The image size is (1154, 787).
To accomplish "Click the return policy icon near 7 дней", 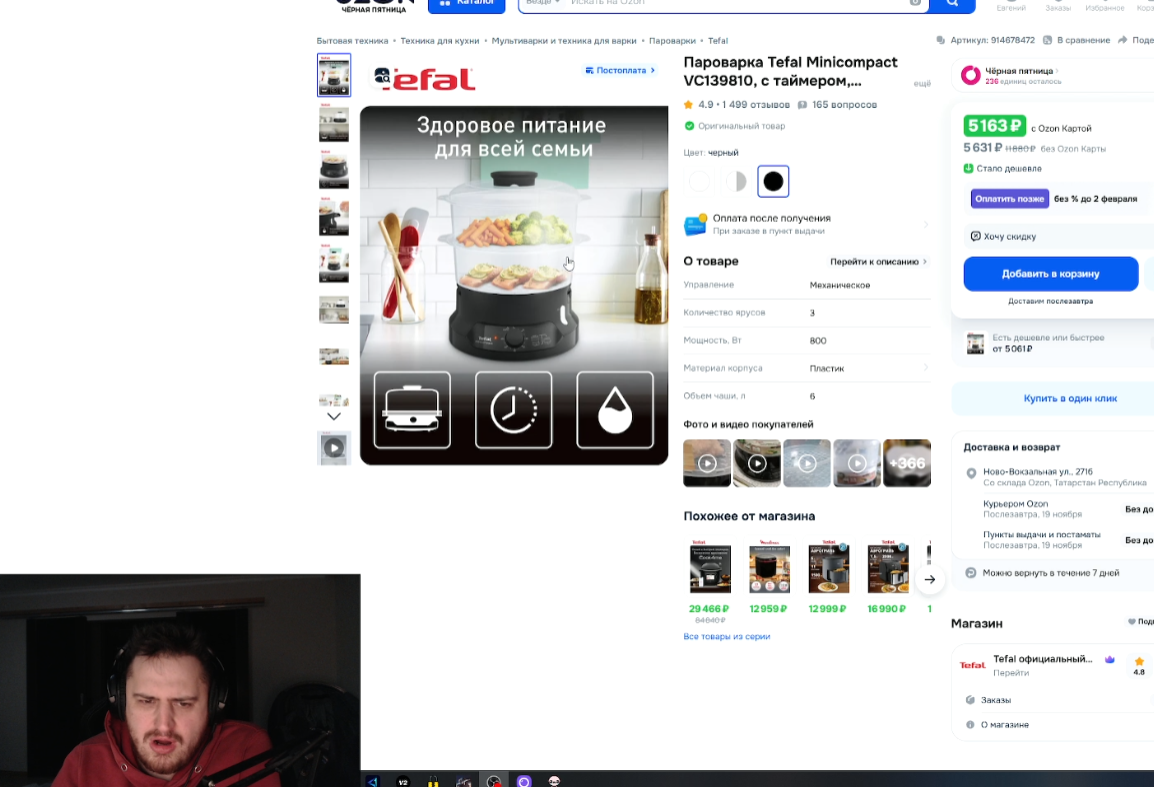I will pyautogui.click(x=970, y=573).
